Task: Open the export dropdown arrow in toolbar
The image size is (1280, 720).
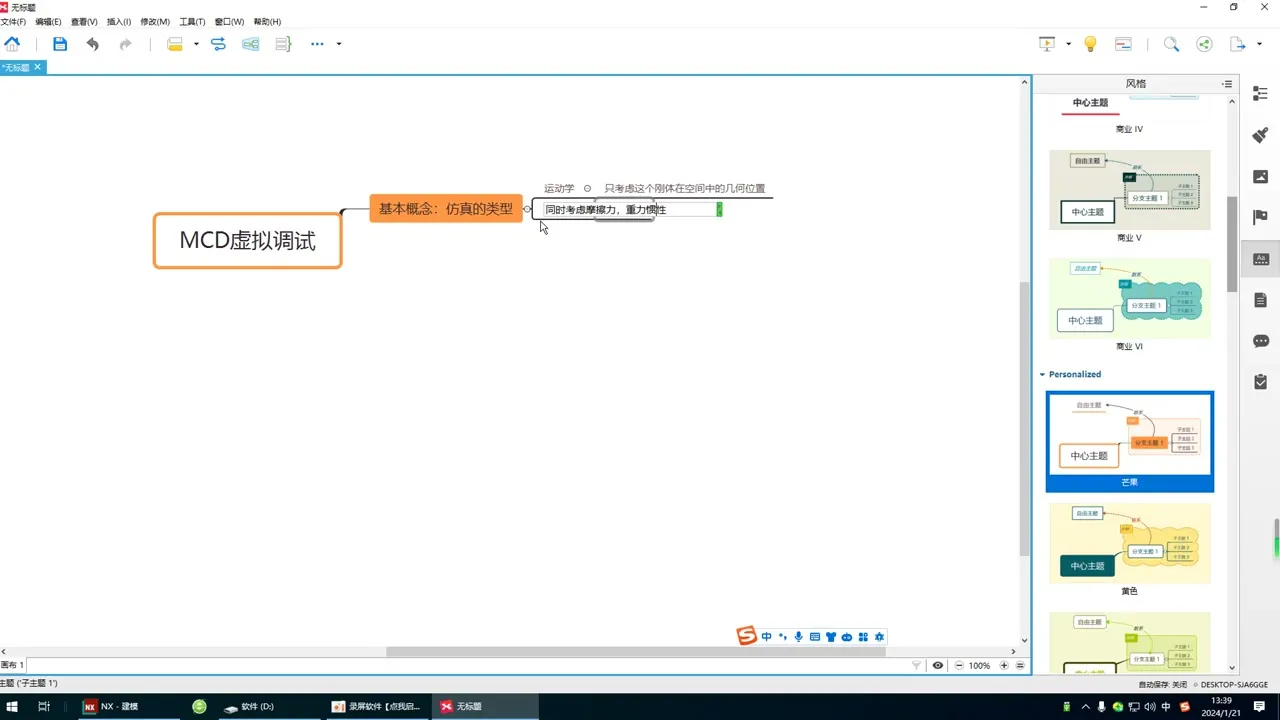Action: [x=1259, y=44]
